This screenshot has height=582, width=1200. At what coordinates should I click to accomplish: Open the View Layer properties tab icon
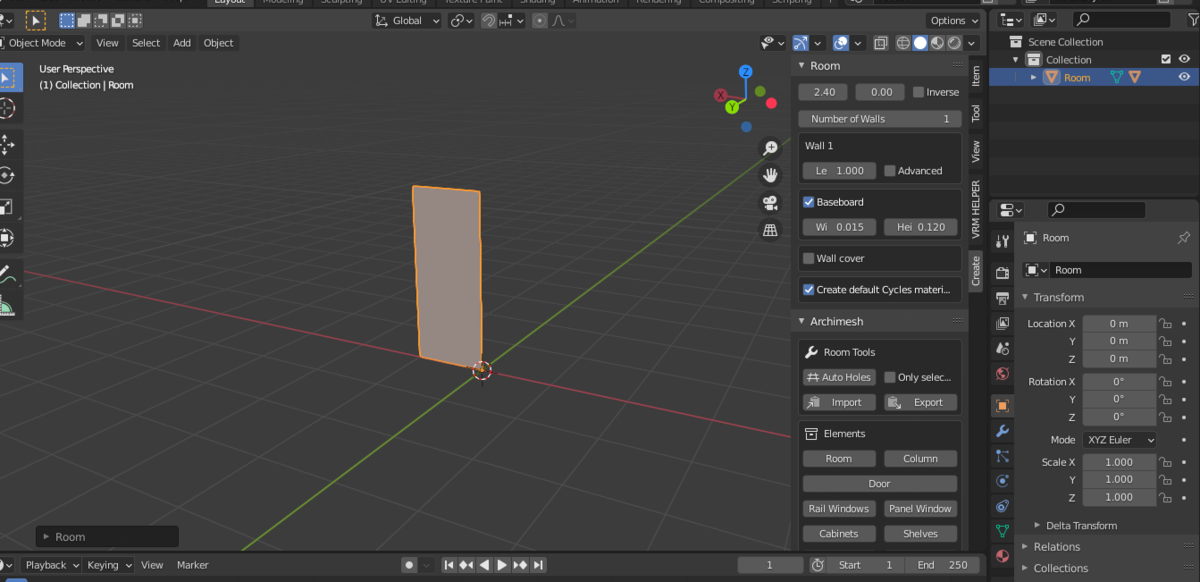(x=1003, y=323)
